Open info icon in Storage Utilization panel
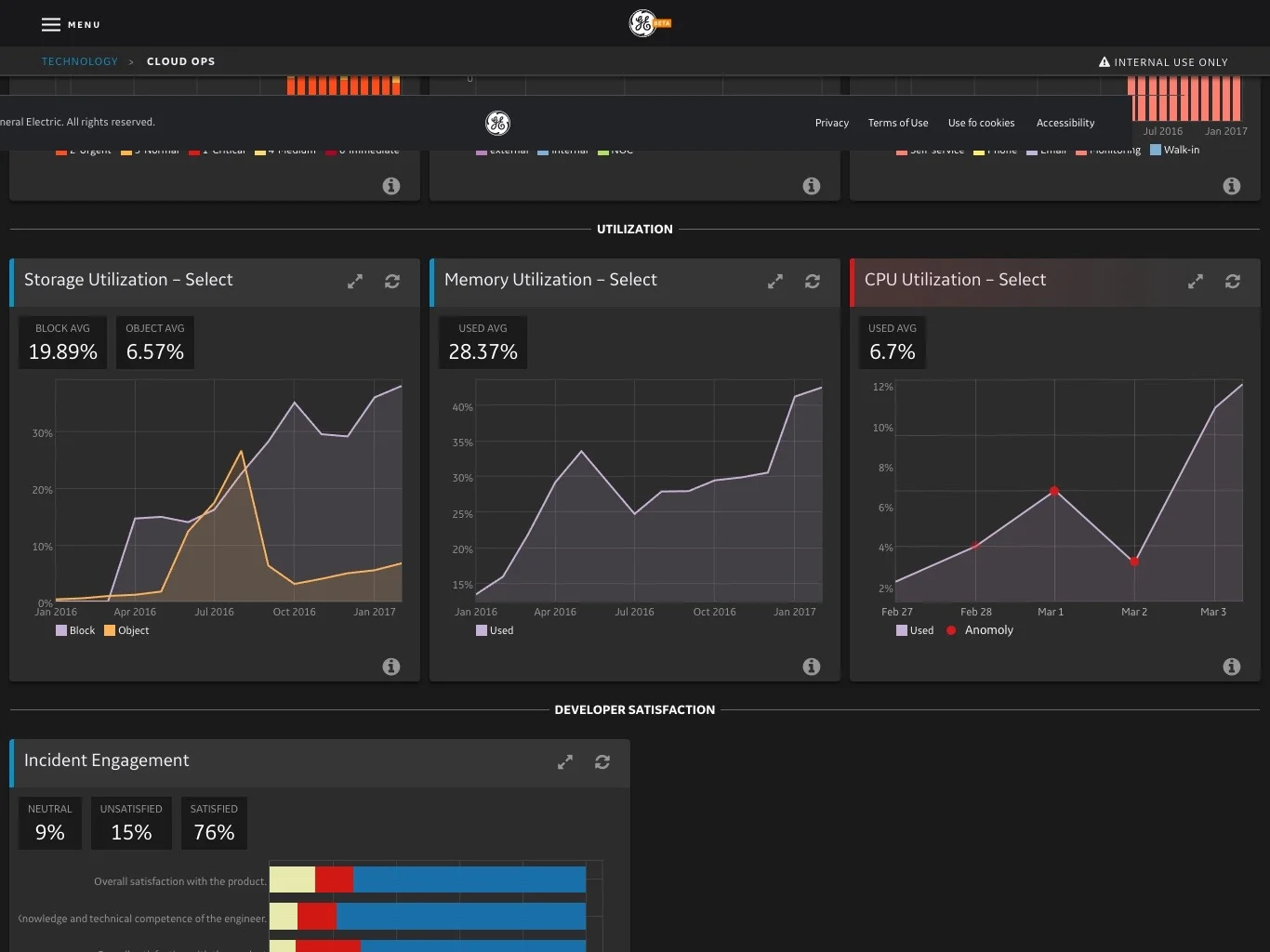The image size is (1270, 952). (391, 667)
